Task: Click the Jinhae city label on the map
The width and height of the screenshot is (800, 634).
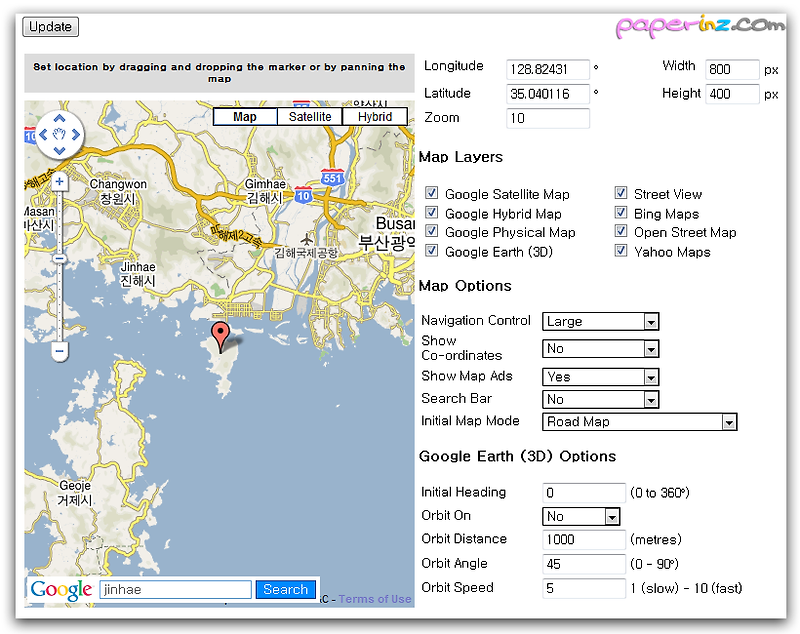Action: click(x=138, y=274)
